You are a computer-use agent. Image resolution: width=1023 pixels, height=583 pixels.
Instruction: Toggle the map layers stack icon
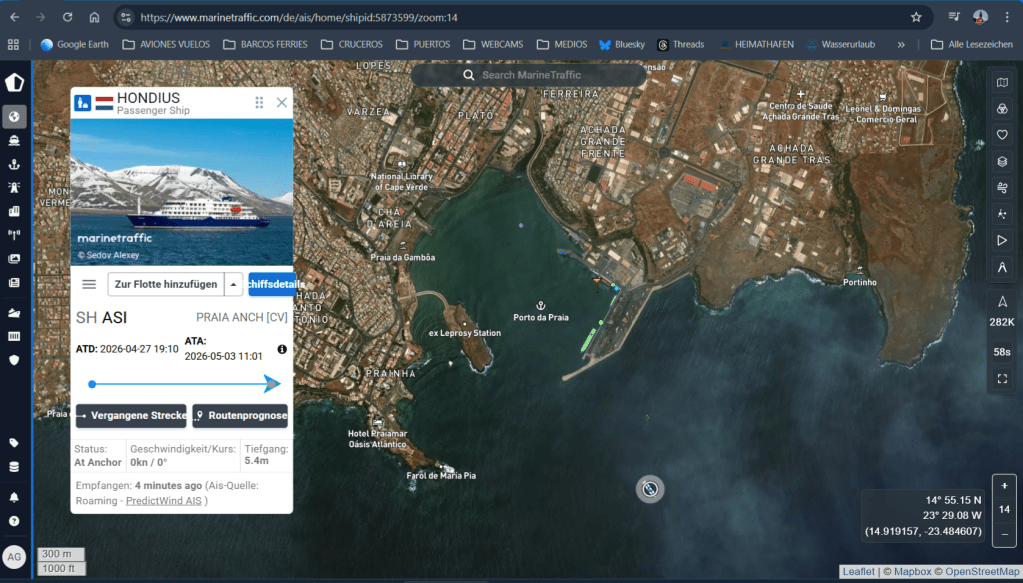tap(1002, 161)
